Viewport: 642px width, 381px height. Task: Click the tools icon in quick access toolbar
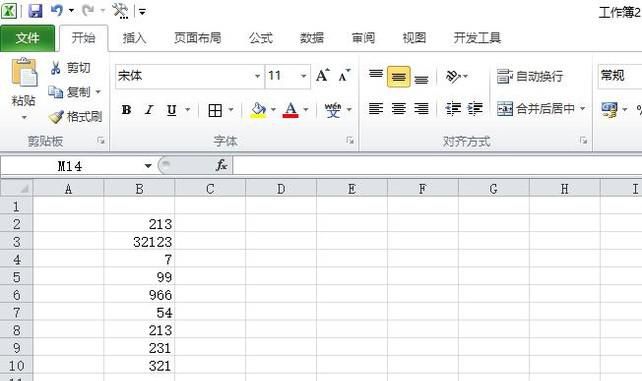click(x=120, y=11)
